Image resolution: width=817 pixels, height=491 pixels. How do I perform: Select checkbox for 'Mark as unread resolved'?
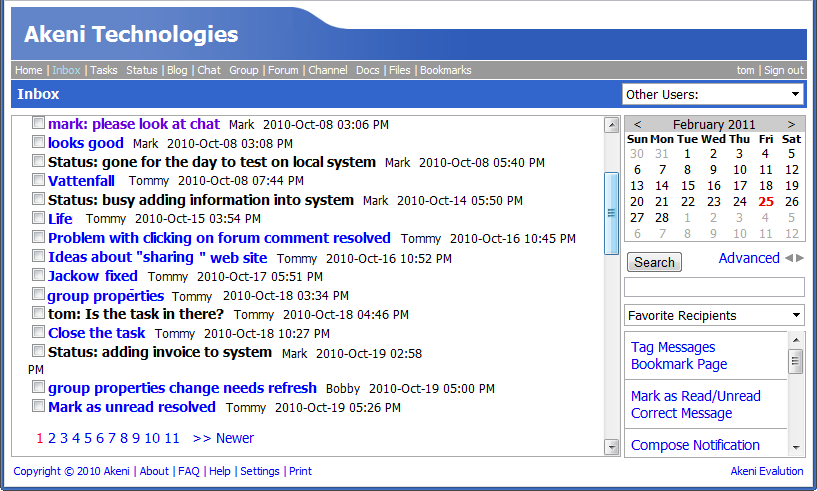[x=38, y=406]
